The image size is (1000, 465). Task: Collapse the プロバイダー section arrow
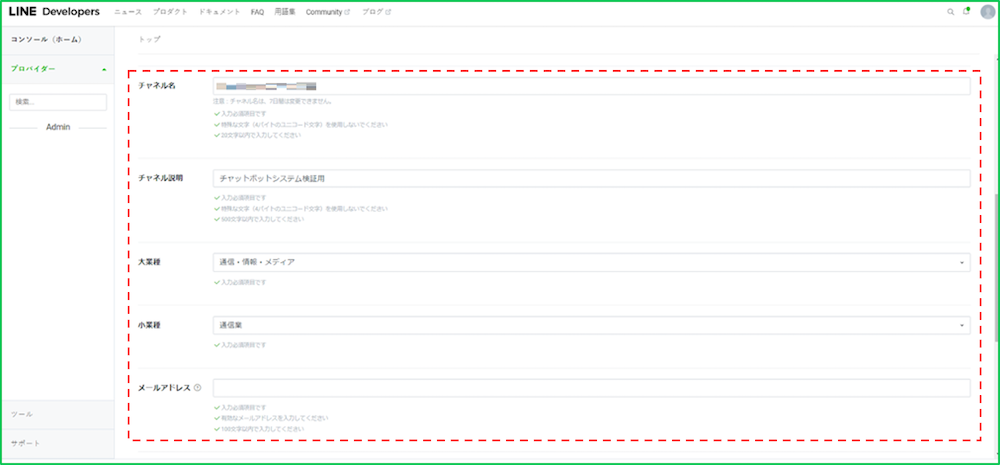[x=104, y=69]
